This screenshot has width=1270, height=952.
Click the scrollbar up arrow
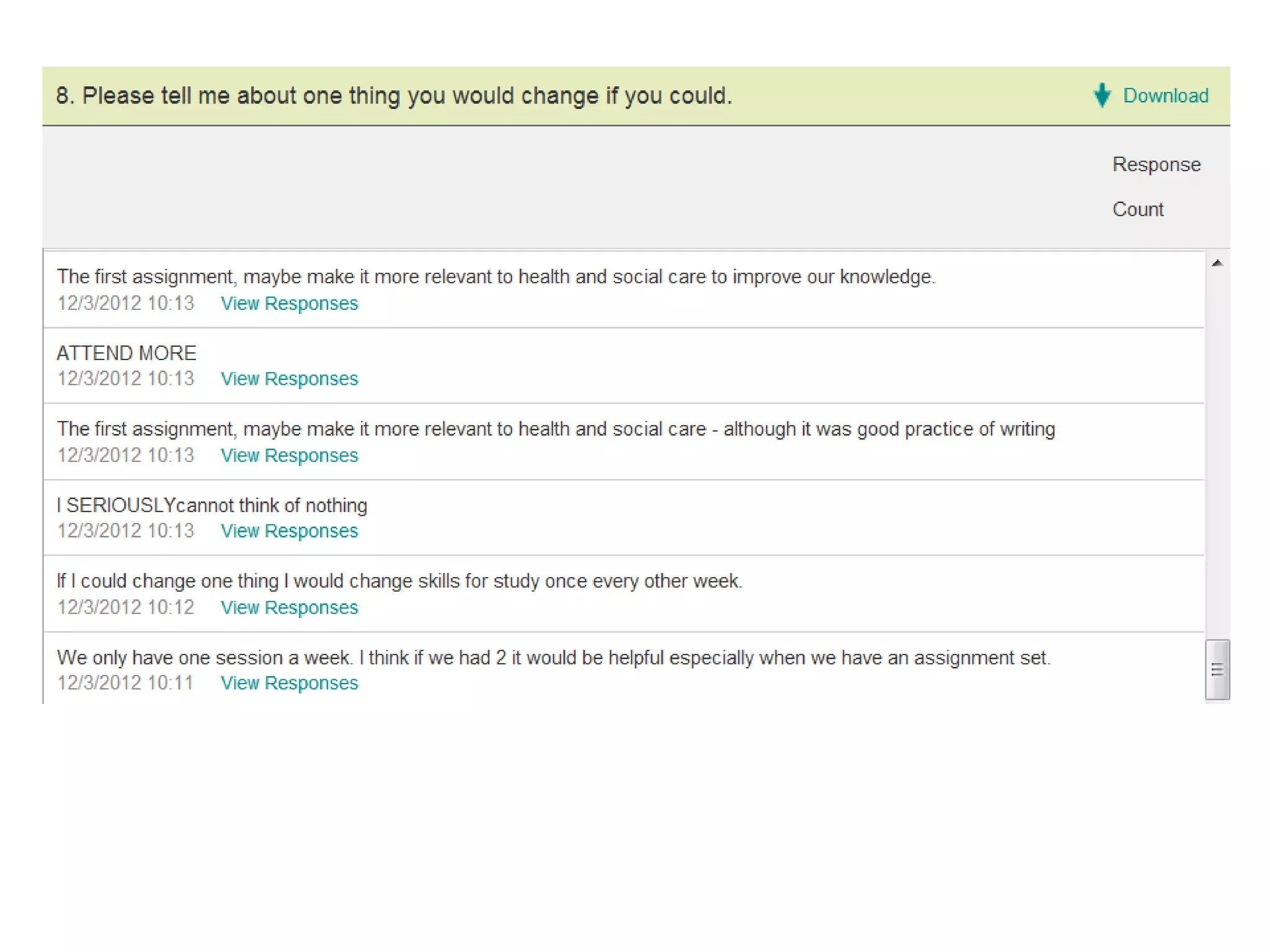coord(1217,263)
